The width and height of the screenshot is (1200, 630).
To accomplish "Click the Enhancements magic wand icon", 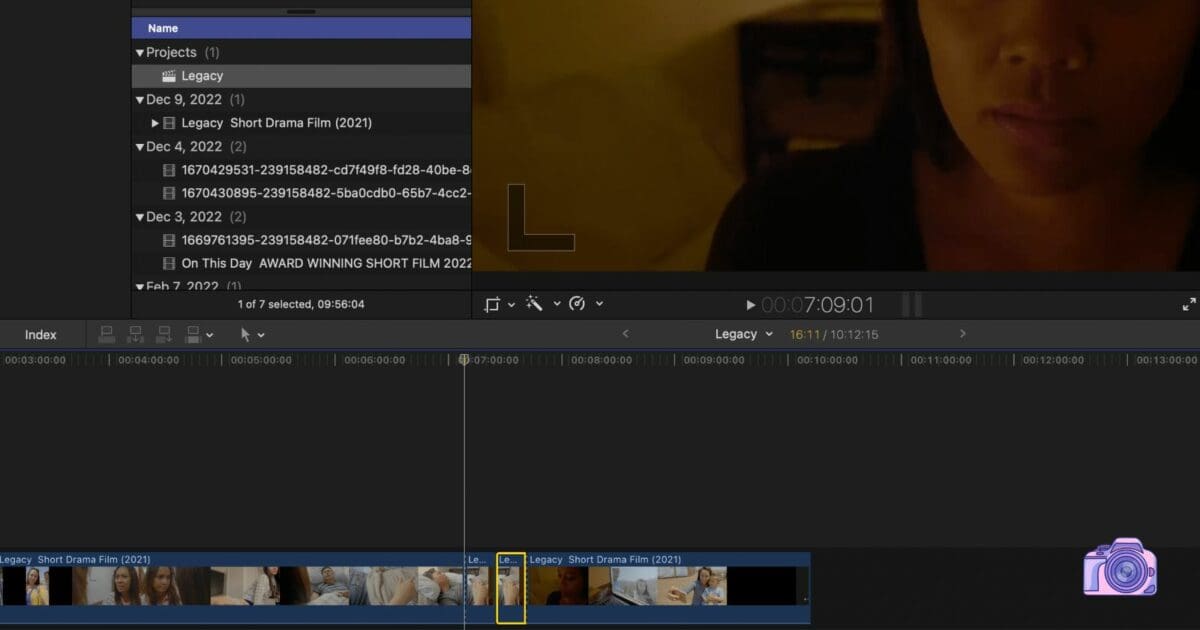I will 537,304.
